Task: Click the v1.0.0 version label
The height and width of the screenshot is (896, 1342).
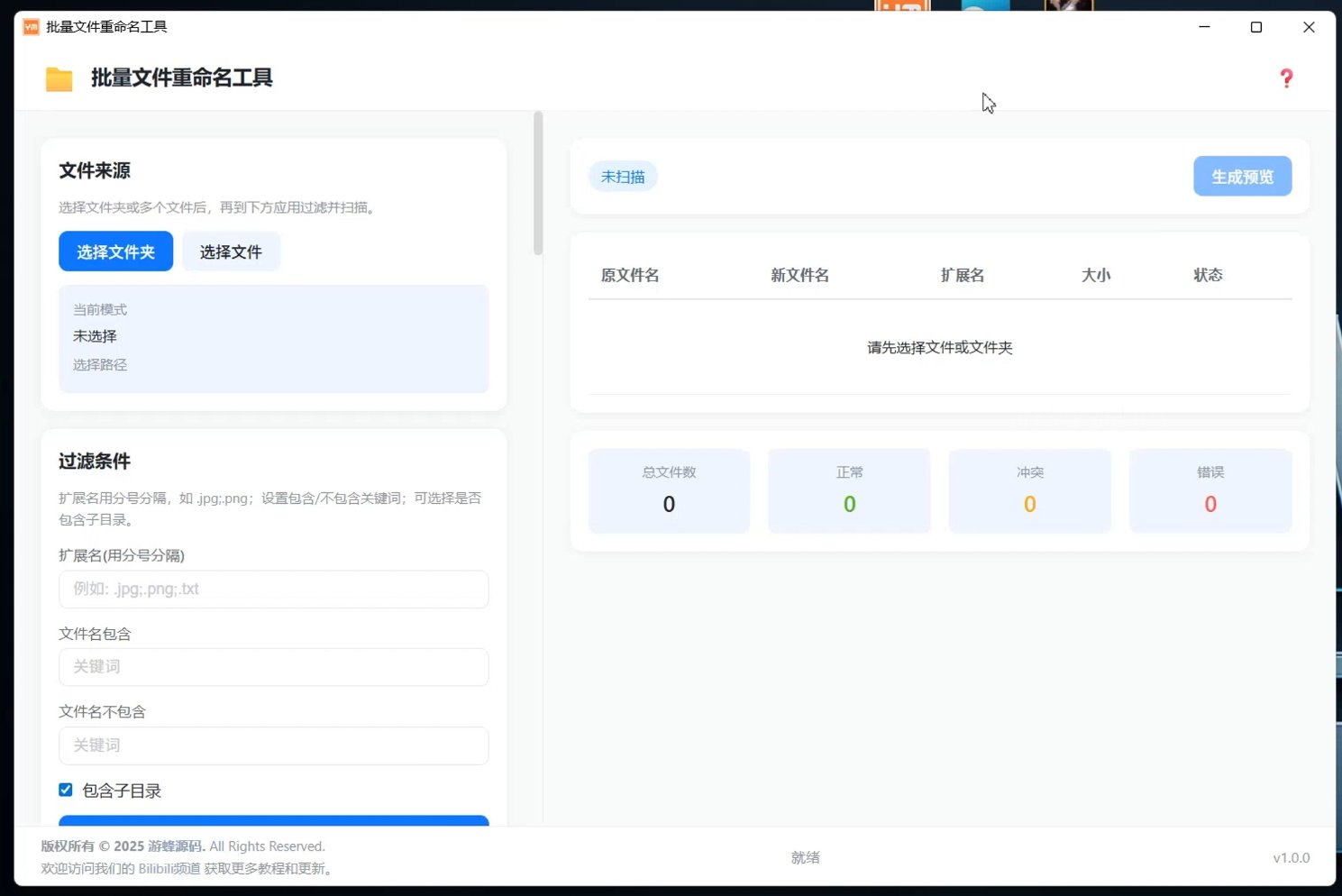Action: [x=1292, y=858]
